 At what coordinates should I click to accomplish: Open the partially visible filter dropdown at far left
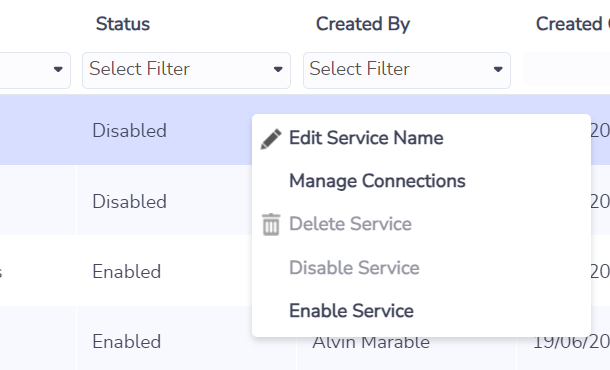(35, 70)
